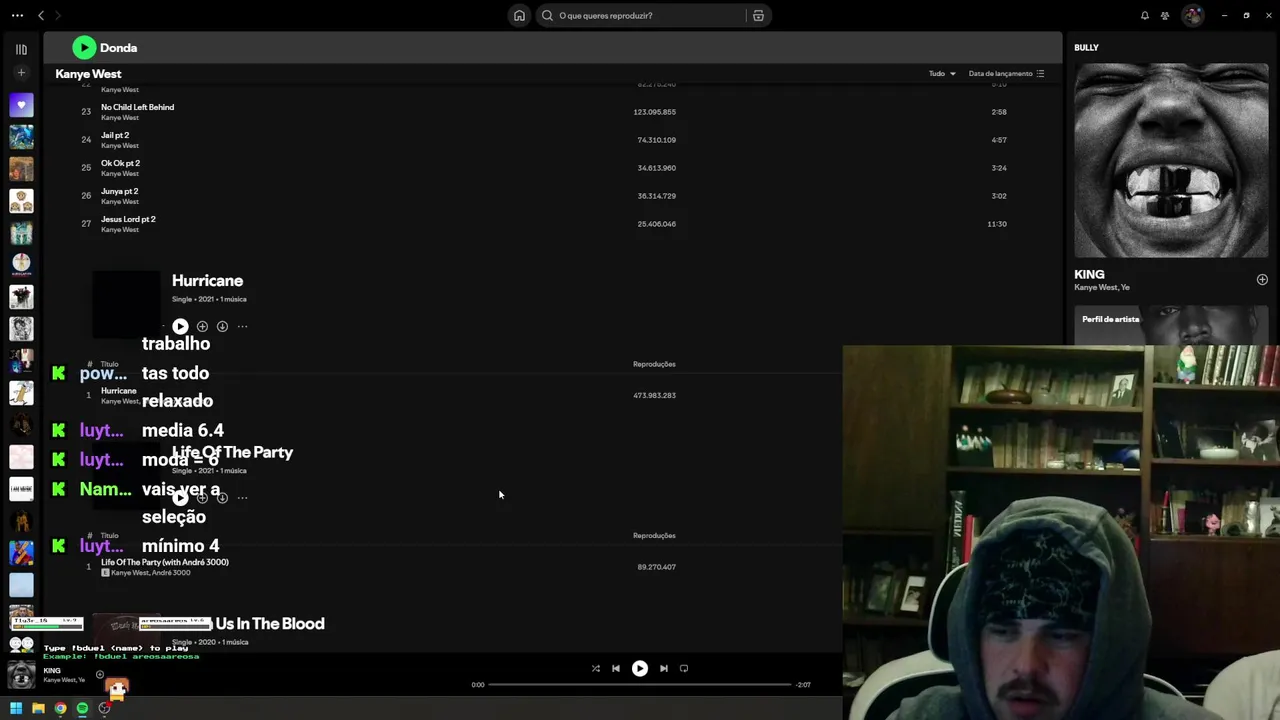Open the monkeys emoji playlist in sidebar

(x=21, y=201)
